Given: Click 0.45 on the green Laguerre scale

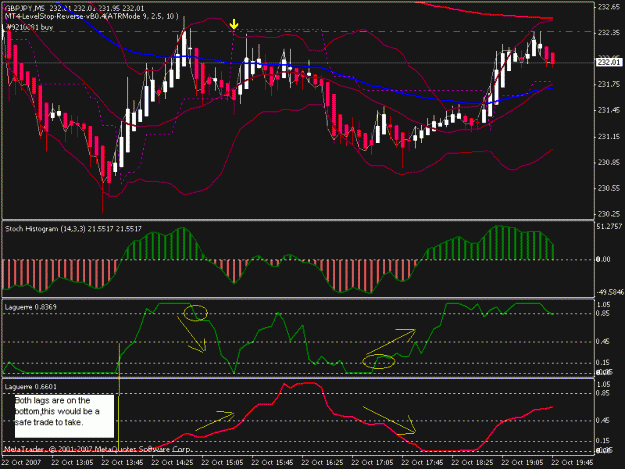Looking at the screenshot, I should [x=603, y=341].
